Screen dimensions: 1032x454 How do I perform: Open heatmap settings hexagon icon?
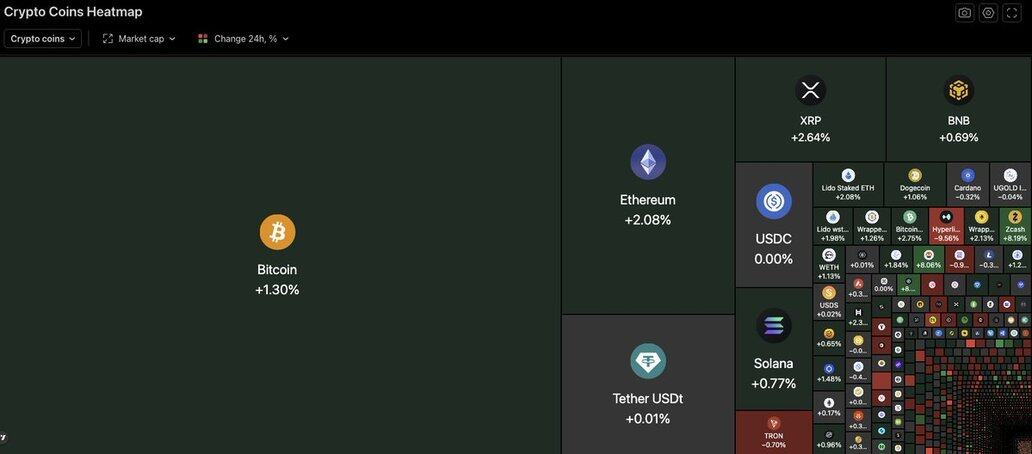tap(988, 13)
